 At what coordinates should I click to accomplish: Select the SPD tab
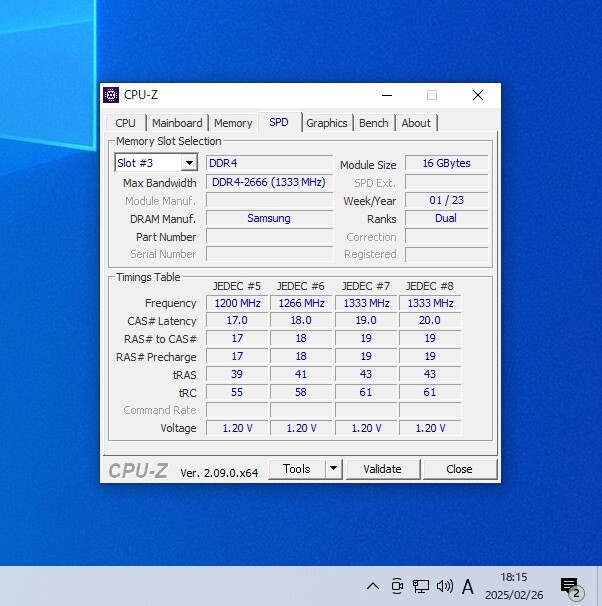tap(279, 122)
